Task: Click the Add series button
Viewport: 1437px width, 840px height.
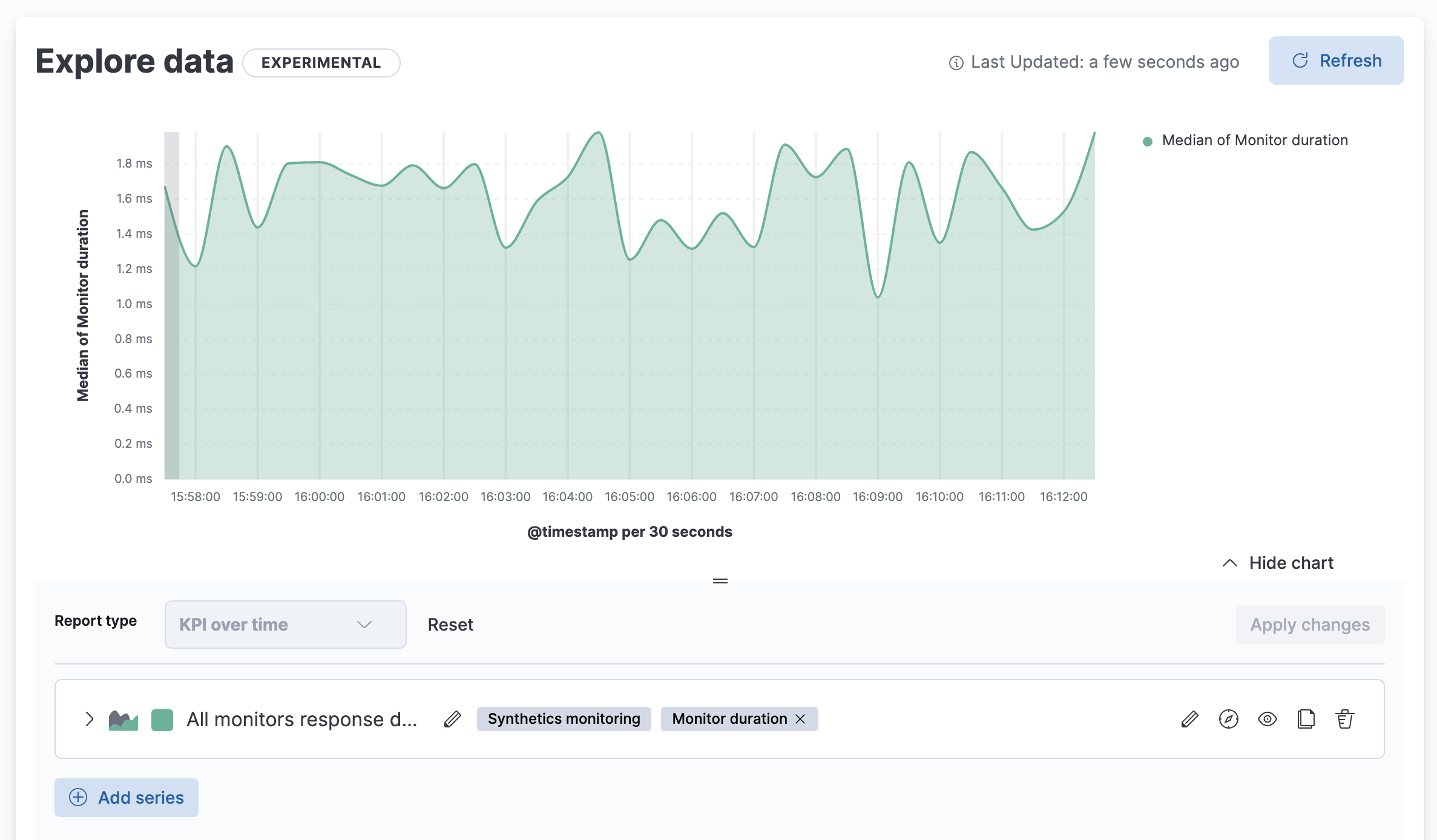Action: (x=127, y=798)
